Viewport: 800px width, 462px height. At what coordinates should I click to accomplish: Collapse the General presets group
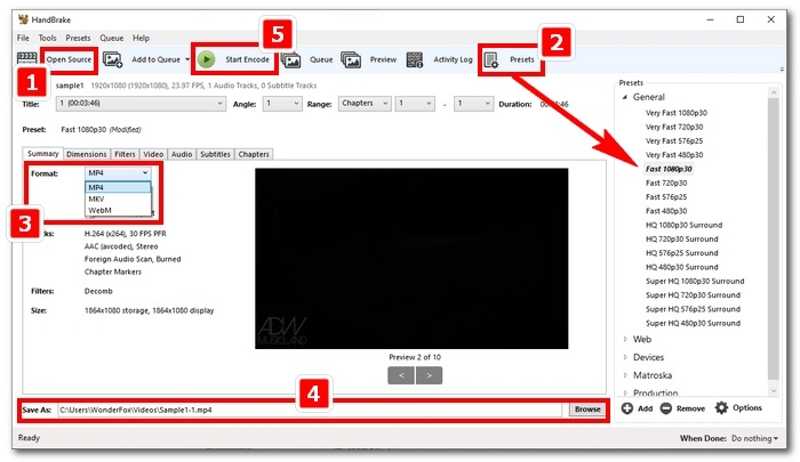(x=625, y=97)
